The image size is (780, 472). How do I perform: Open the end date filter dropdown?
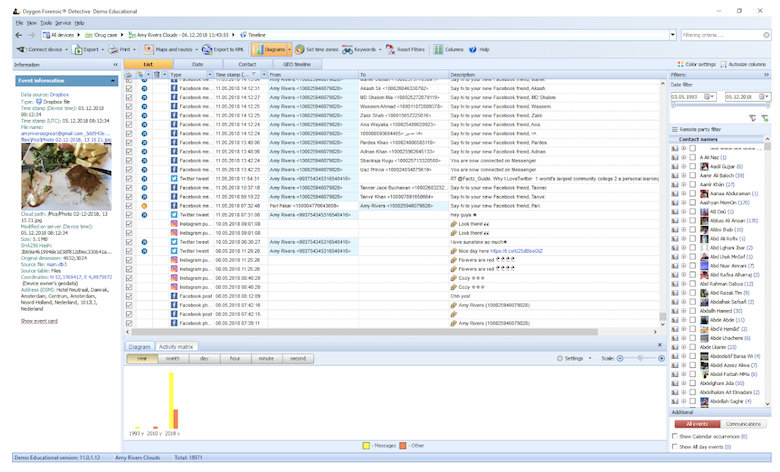(766, 97)
